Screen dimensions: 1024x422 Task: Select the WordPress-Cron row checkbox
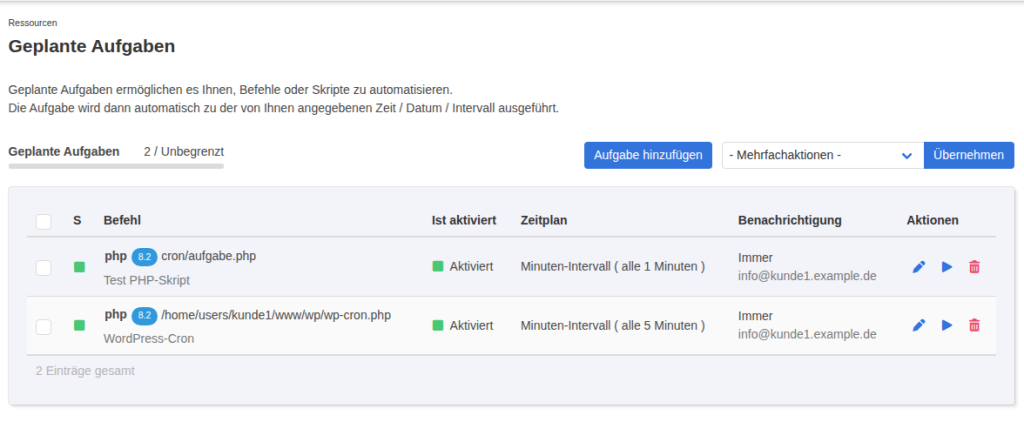tap(44, 326)
